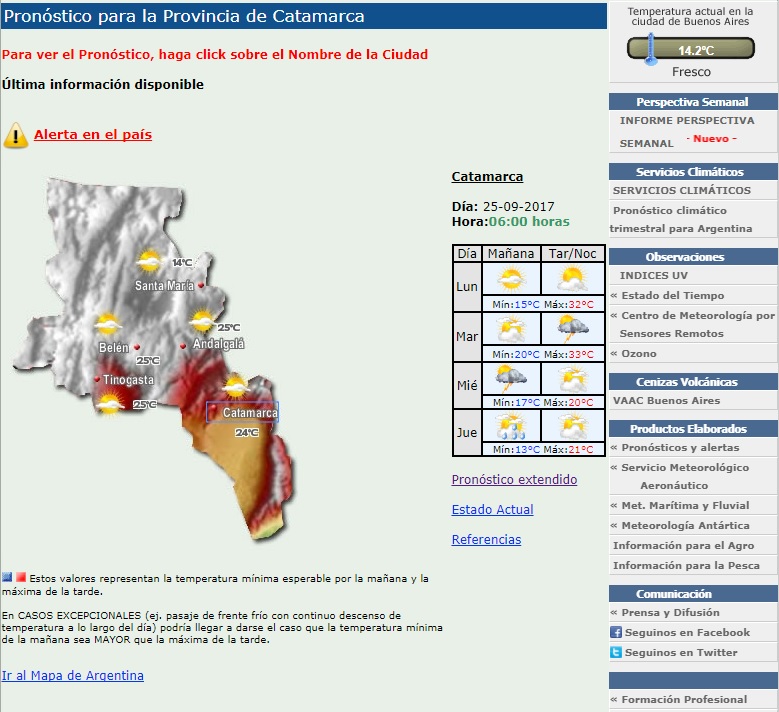779x712 pixels.
Task: Expand Estado del Tiempo menu entry
Action: click(x=673, y=296)
